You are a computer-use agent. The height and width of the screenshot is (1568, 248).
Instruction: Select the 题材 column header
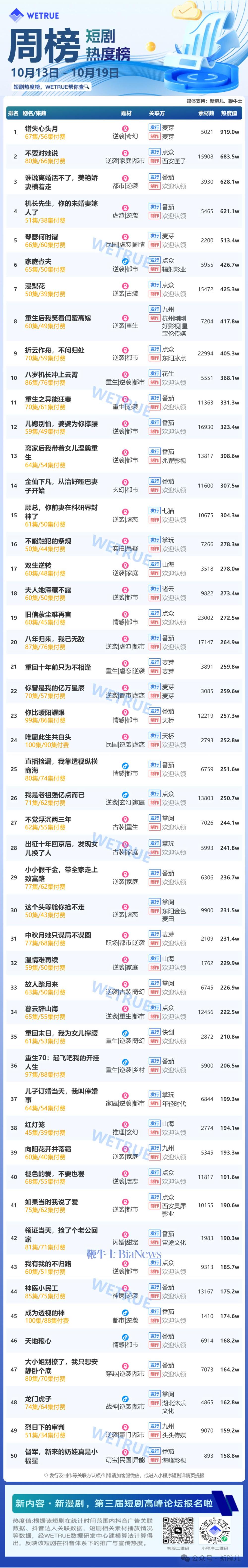pyautogui.click(x=126, y=113)
